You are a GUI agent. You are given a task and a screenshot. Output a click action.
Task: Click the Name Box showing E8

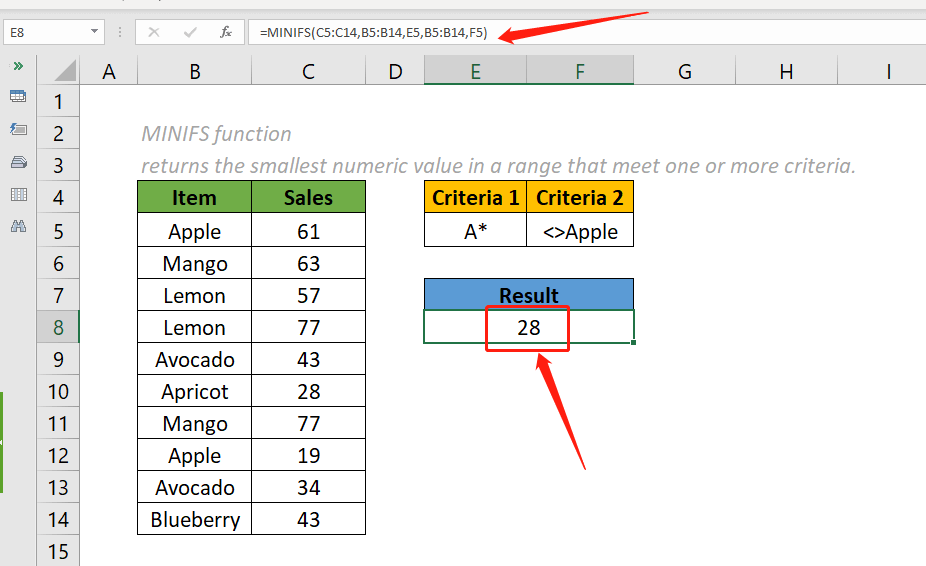[45, 32]
